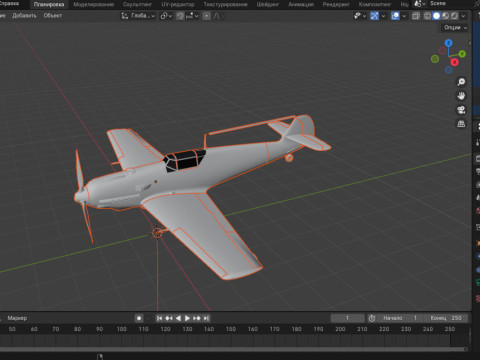Toggle camera view with camera icon
This screenshot has height=360, width=480.
(x=461, y=110)
